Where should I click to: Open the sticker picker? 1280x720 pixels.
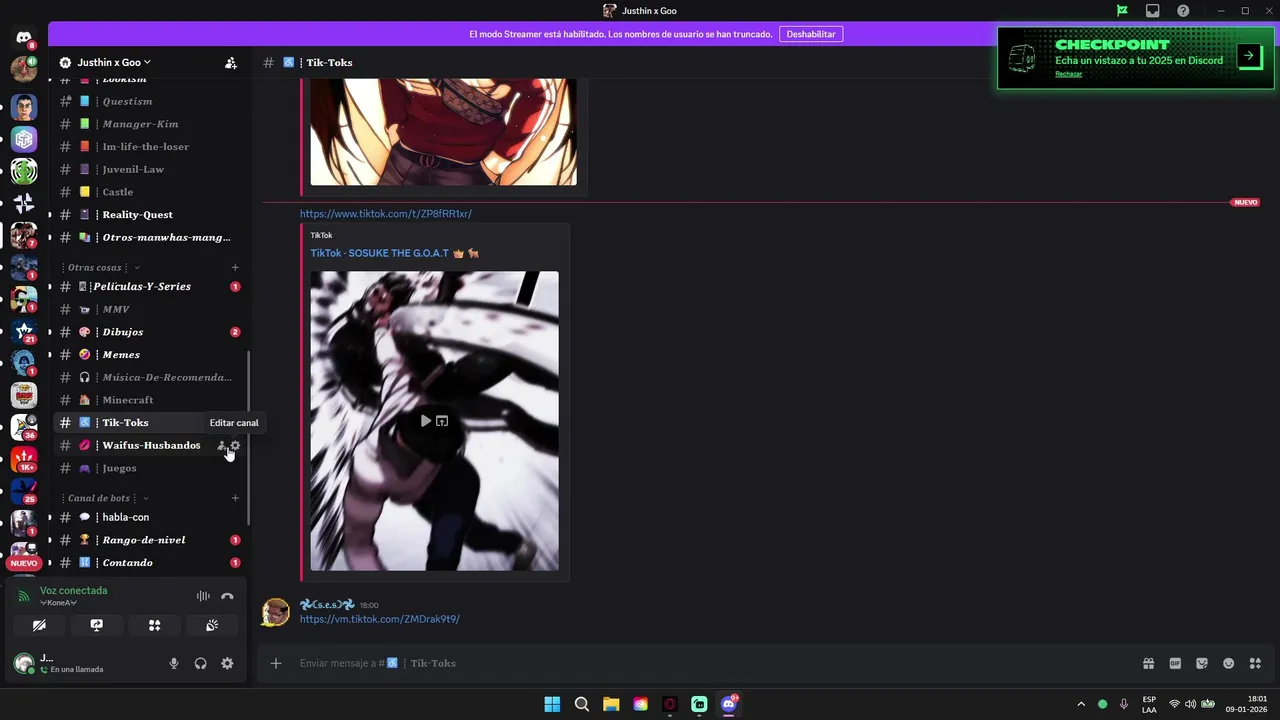click(1202, 663)
